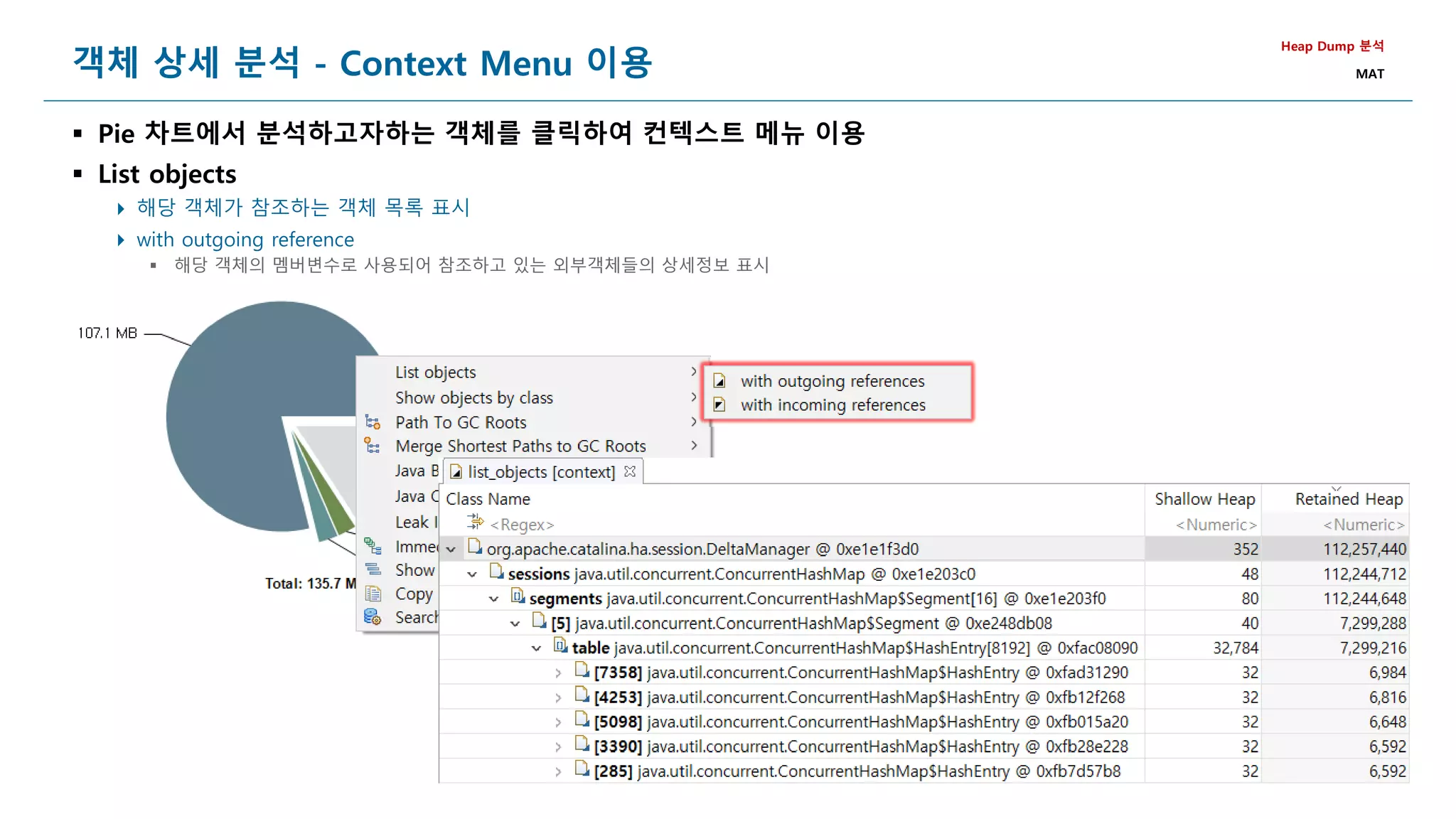Viewport: 1456px width, 819px height.
Task: Collapse the table HashEntry[8192] row
Action: (536, 648)
